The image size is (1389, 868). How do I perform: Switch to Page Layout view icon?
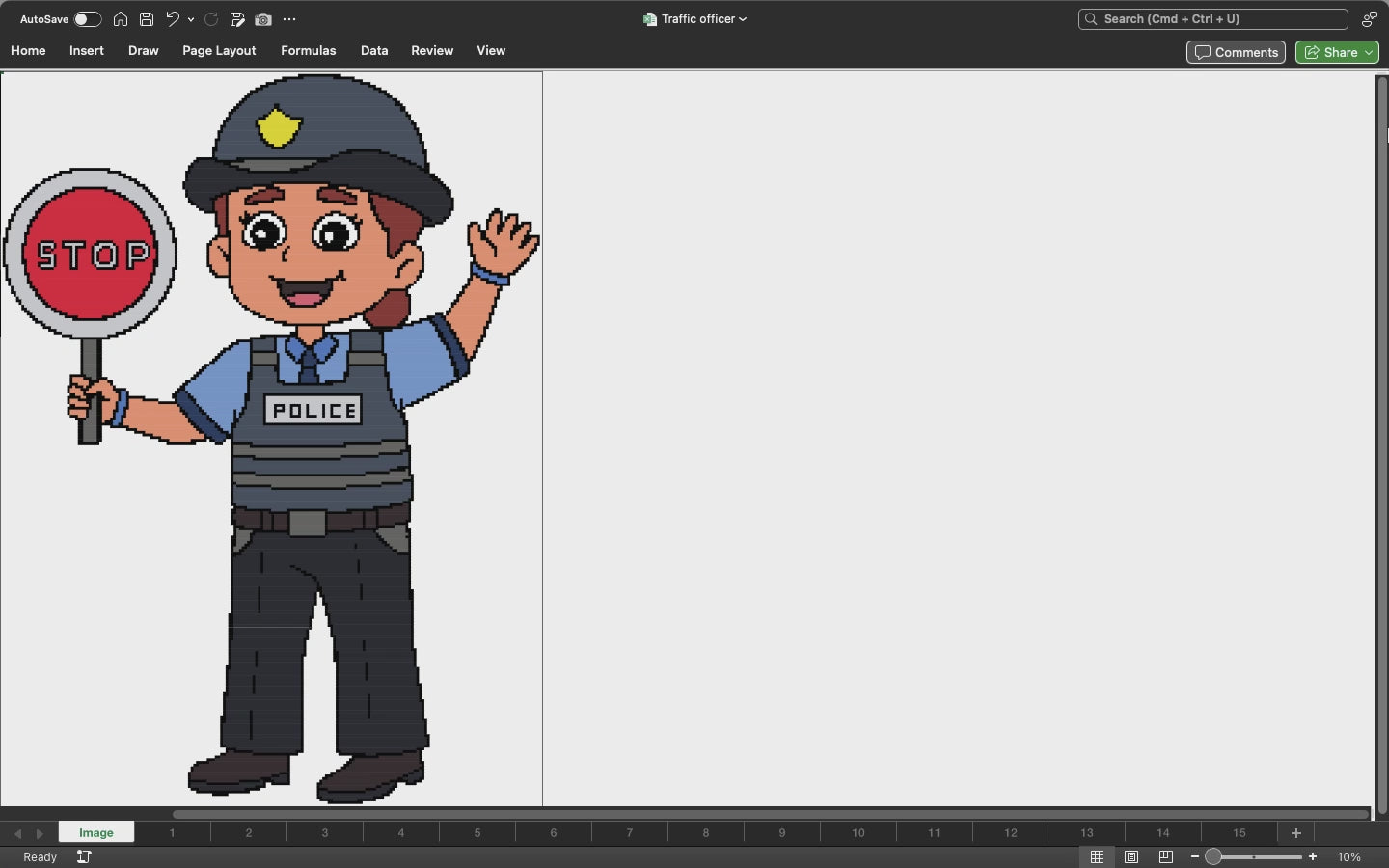point(1131,856)
